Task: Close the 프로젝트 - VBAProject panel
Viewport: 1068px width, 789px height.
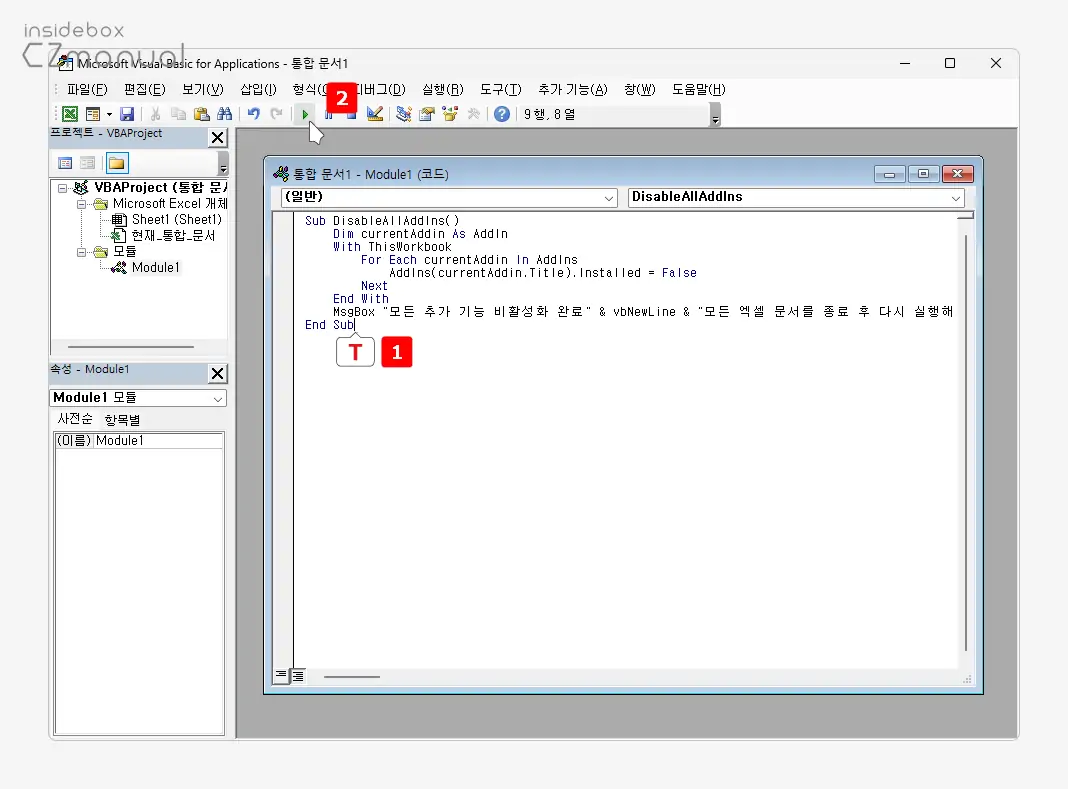Action: [x=216, y=138]
